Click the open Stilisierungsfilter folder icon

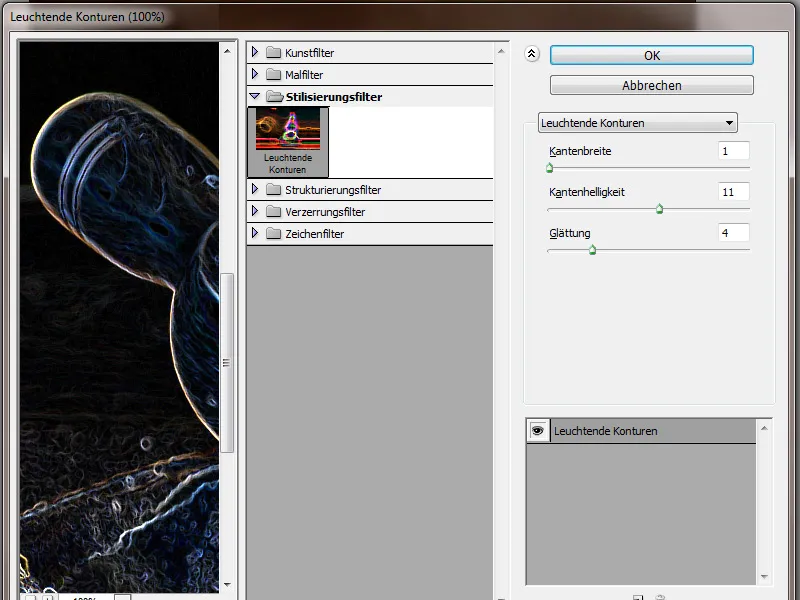tap(274, 96)
